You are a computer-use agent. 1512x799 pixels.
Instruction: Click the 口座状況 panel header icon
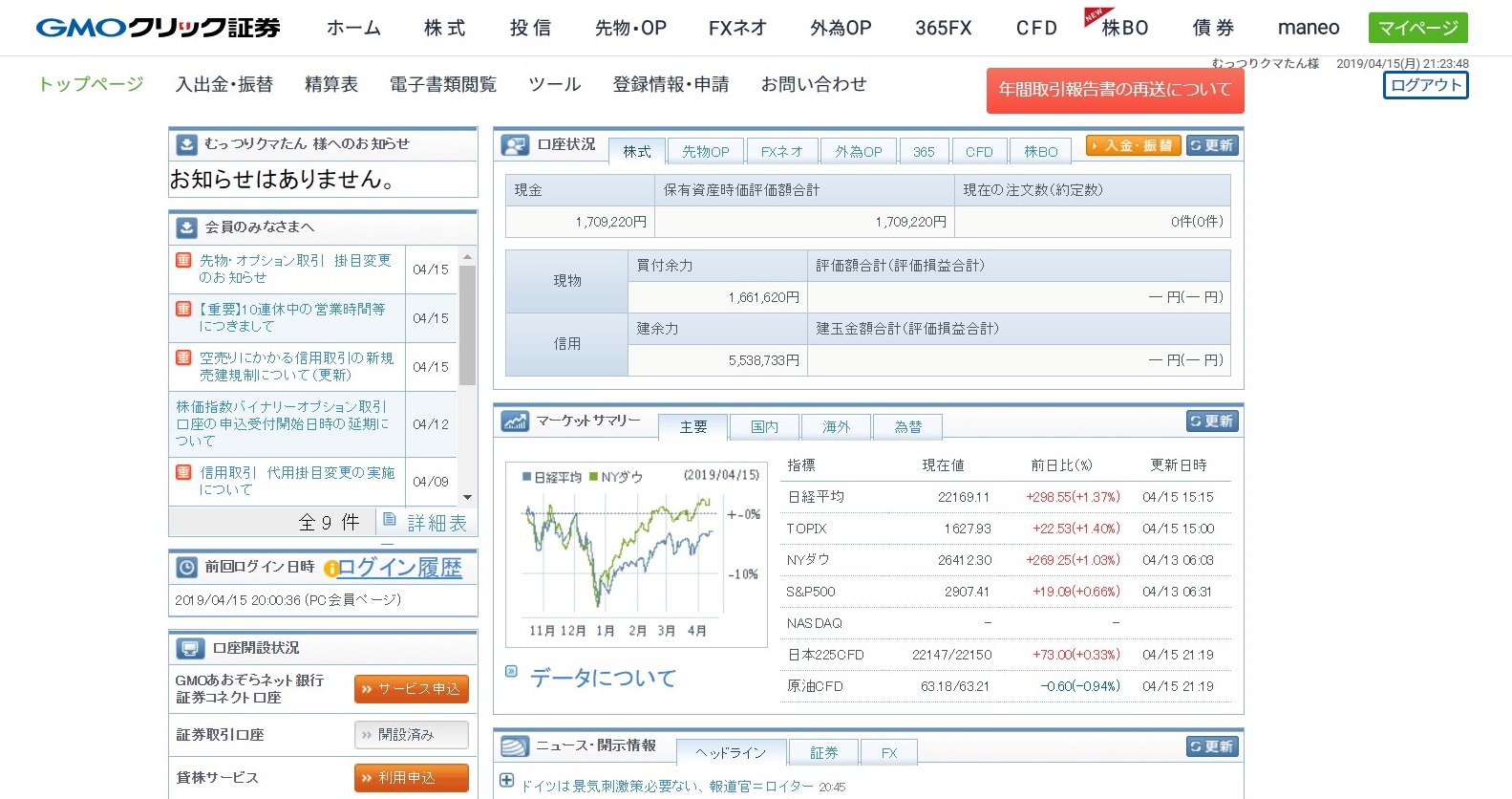tap(516, 145)
